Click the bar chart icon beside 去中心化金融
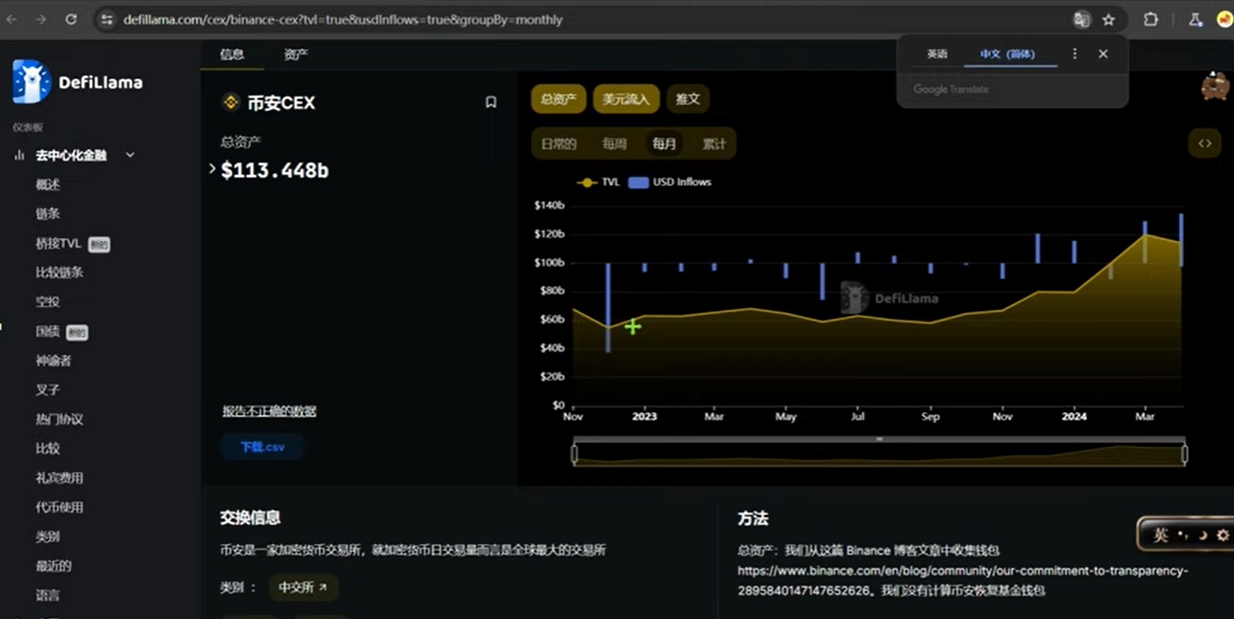The width and height of the screenshot is (1234, 619). 19,155
